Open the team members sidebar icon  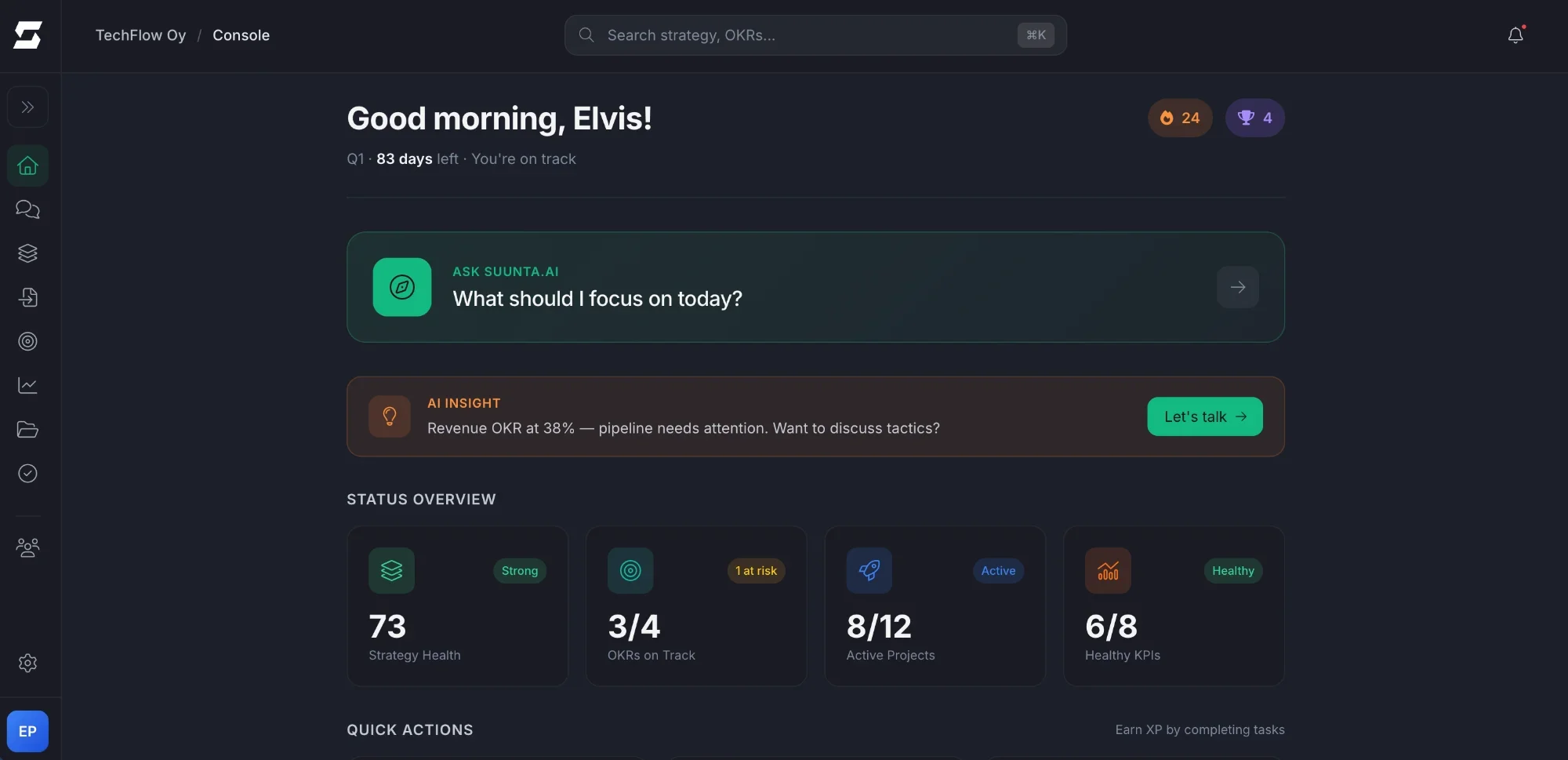[x=27, y=547]
